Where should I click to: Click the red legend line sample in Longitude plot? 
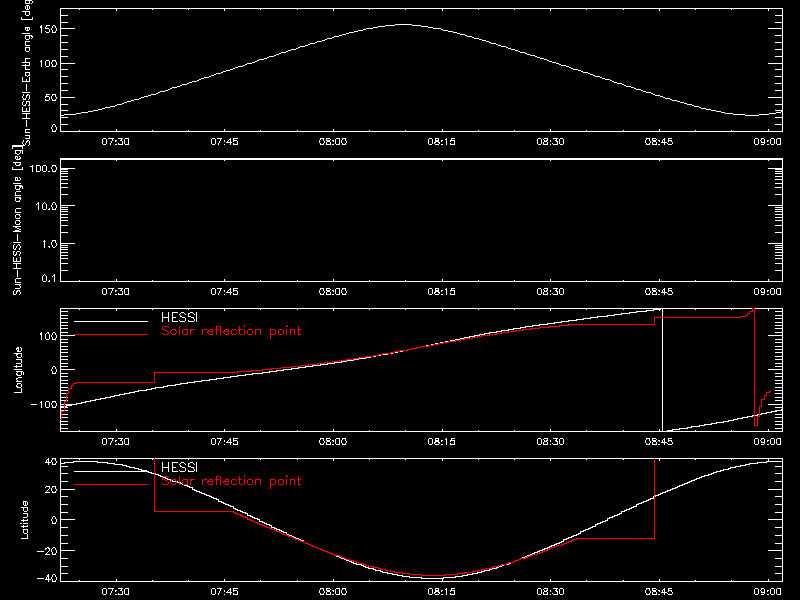click(x=111, y=335)
